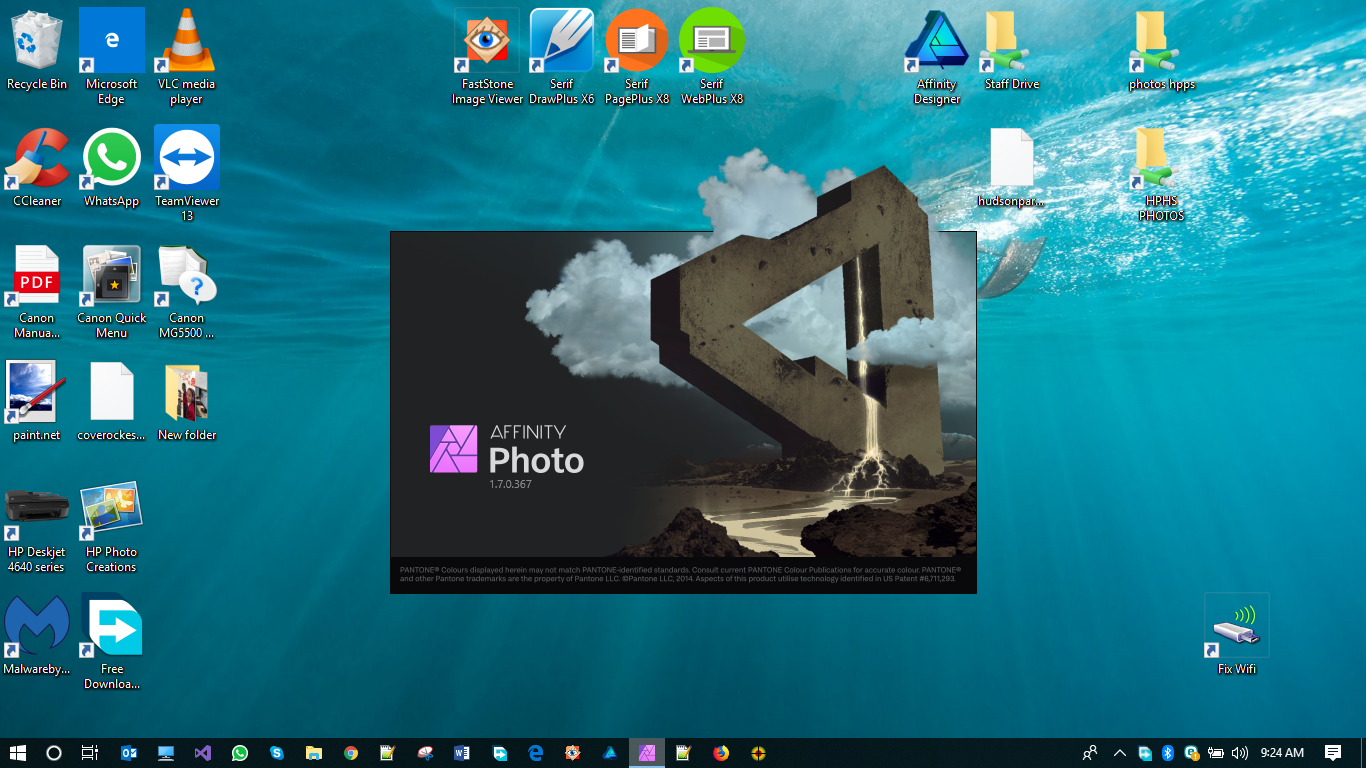Open the People icon in taskbar
Screen dimensions: 1366x768
pos(1090,753)
